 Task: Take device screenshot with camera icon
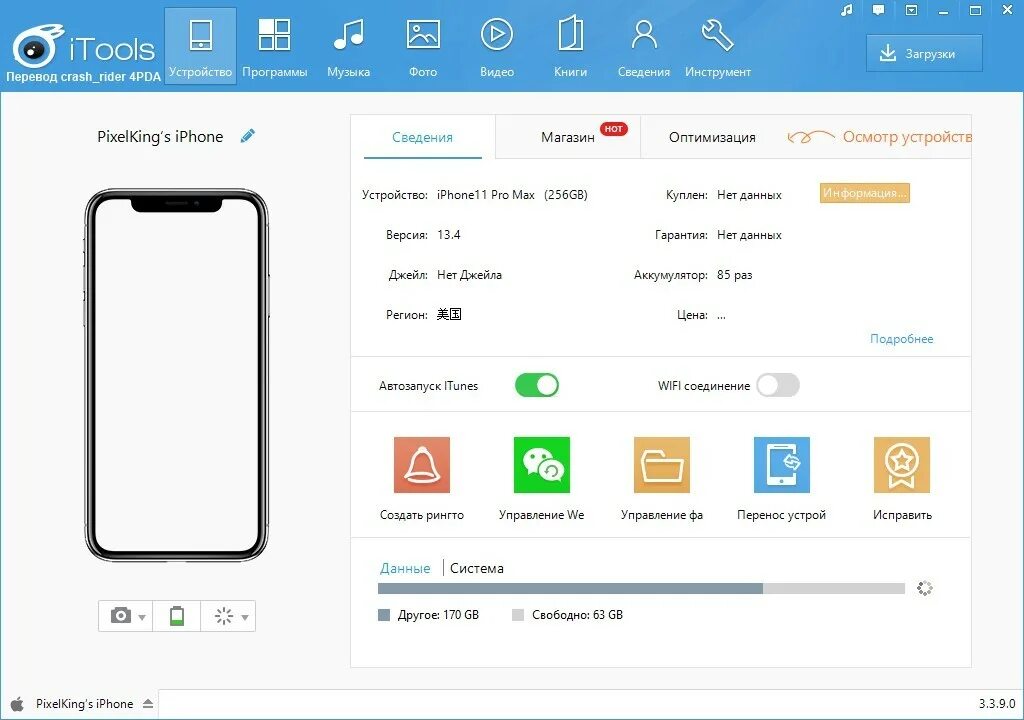[x=121, y=615]
